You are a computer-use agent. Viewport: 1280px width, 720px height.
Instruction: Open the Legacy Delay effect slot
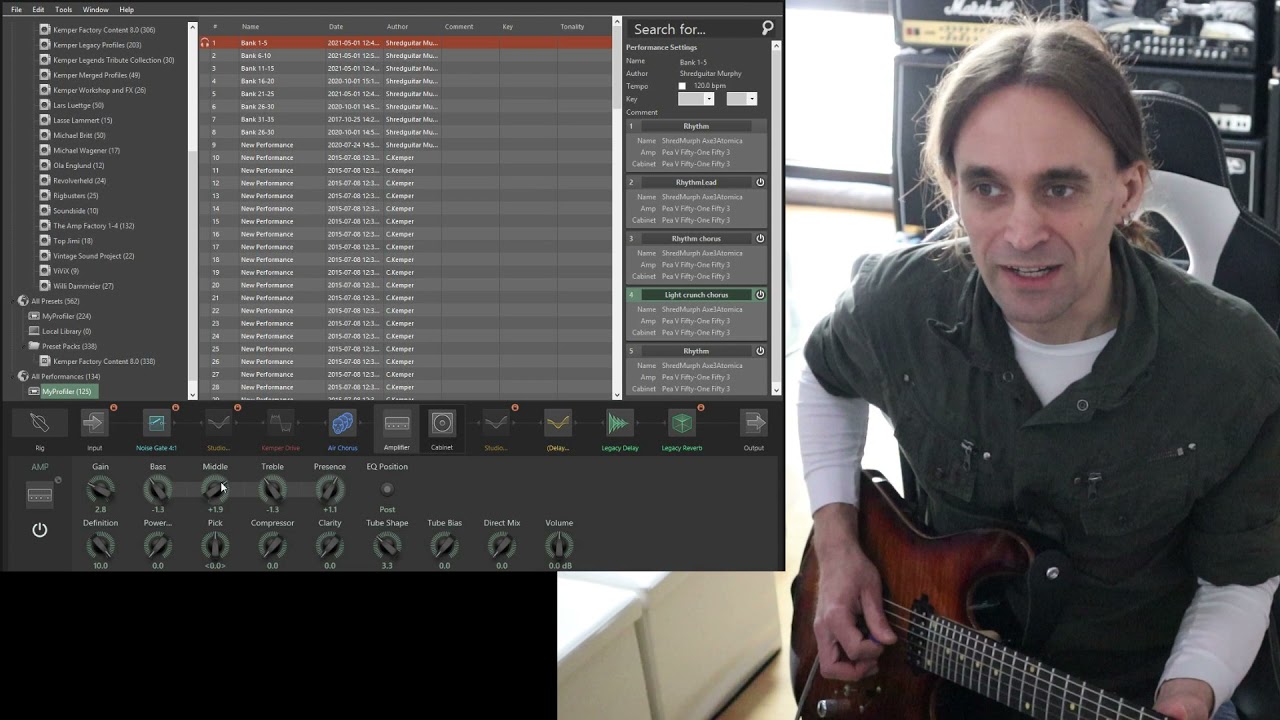(x=620, y=423)
